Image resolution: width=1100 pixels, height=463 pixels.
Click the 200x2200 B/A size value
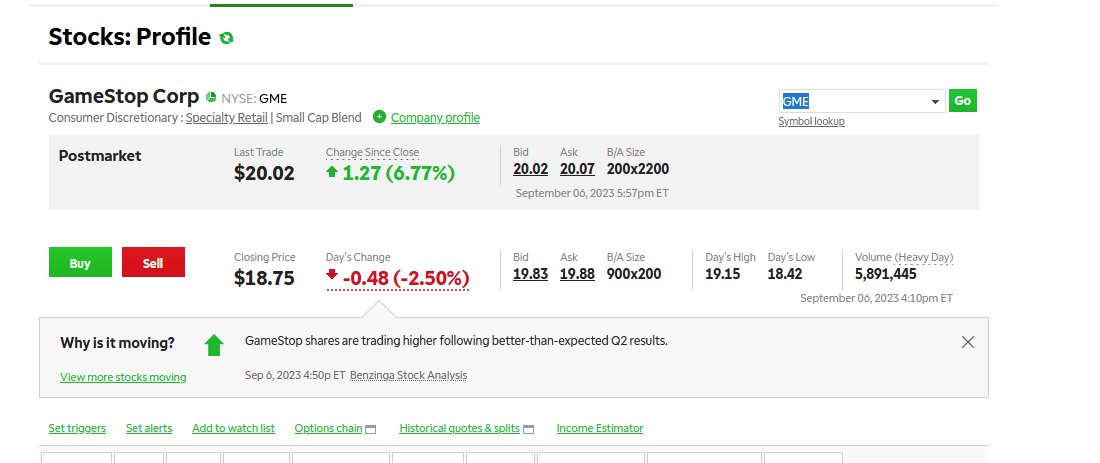(638, 169)
